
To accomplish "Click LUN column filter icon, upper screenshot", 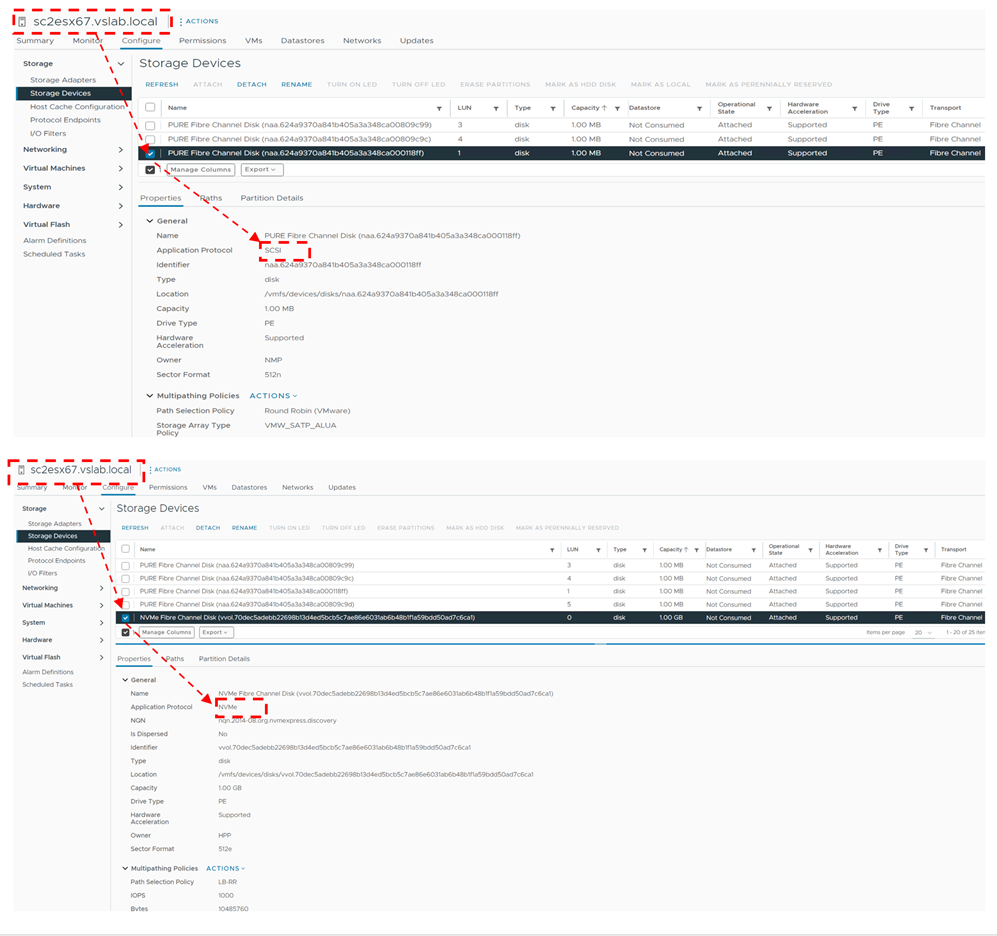I will tap(496, 109).
